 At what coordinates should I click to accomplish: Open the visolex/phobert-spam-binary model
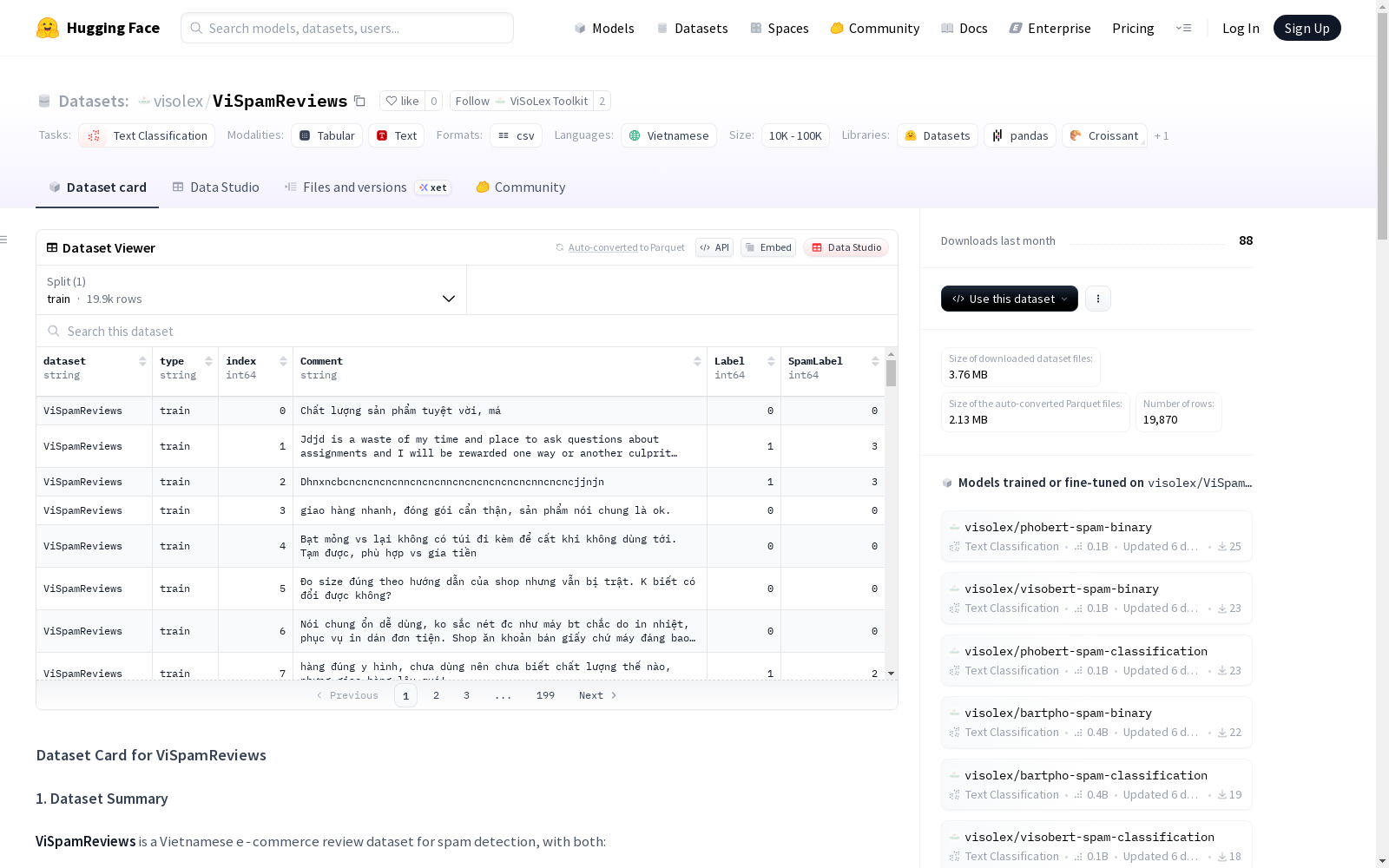1096,536
